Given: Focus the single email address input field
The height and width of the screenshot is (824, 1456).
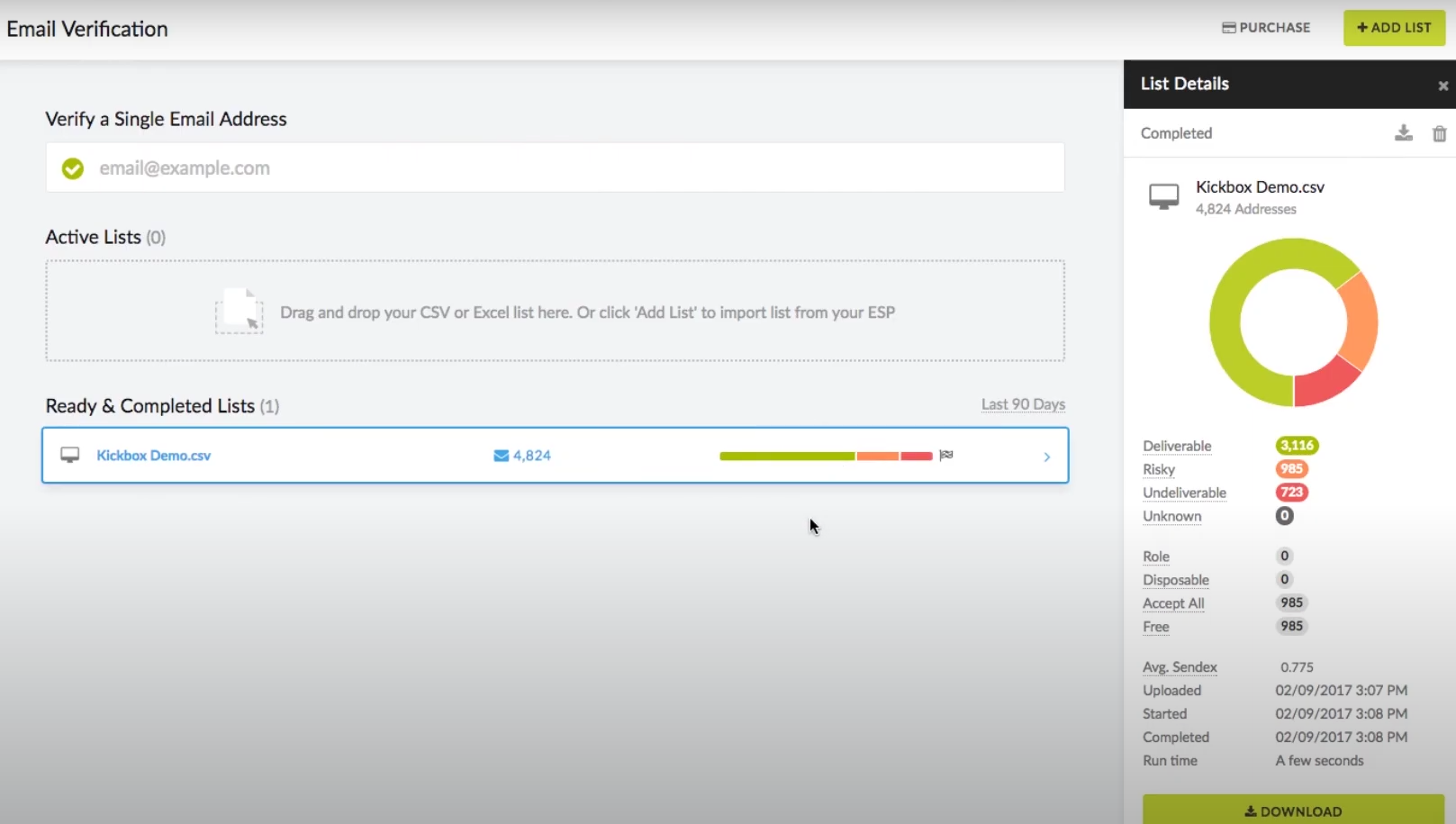Looking at the screenshot, I should (x=555, y=168).
